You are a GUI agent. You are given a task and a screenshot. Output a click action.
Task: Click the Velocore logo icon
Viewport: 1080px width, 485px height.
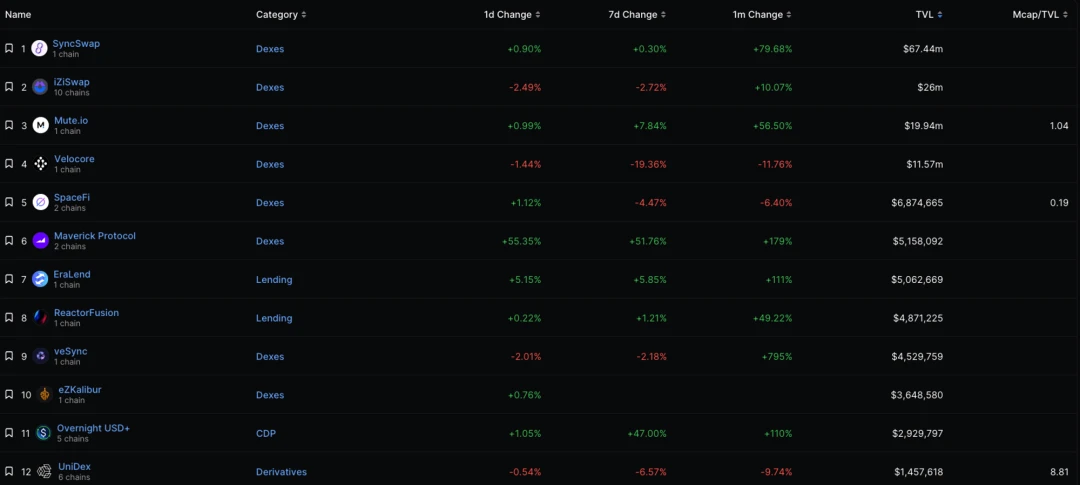pos(40,164)
